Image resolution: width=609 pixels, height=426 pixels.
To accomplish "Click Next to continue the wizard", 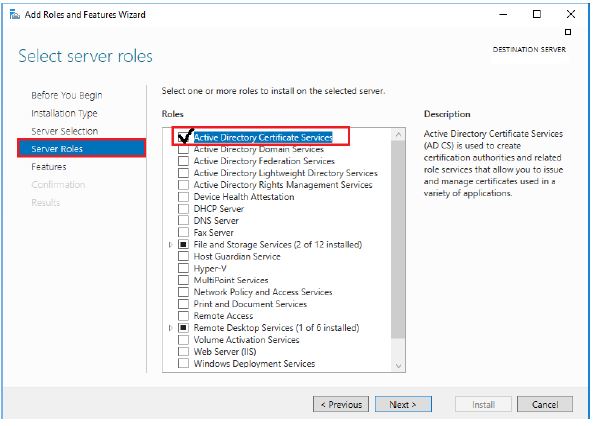I will (403, 404).
